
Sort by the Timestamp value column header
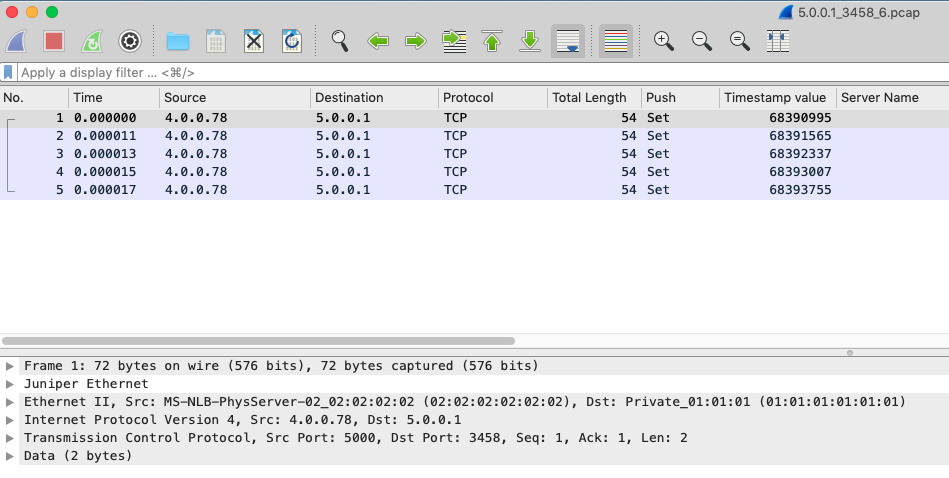click(x=775, y=98)
